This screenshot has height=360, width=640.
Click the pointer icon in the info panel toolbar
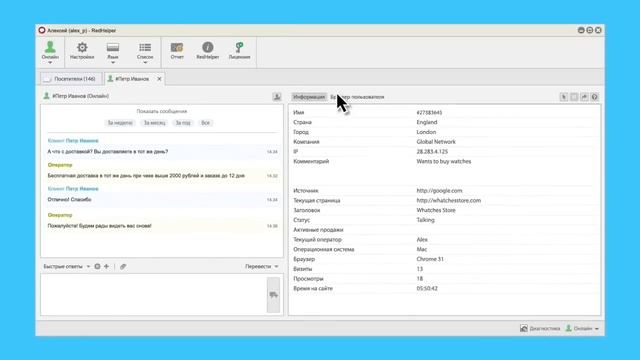point(564,97)
